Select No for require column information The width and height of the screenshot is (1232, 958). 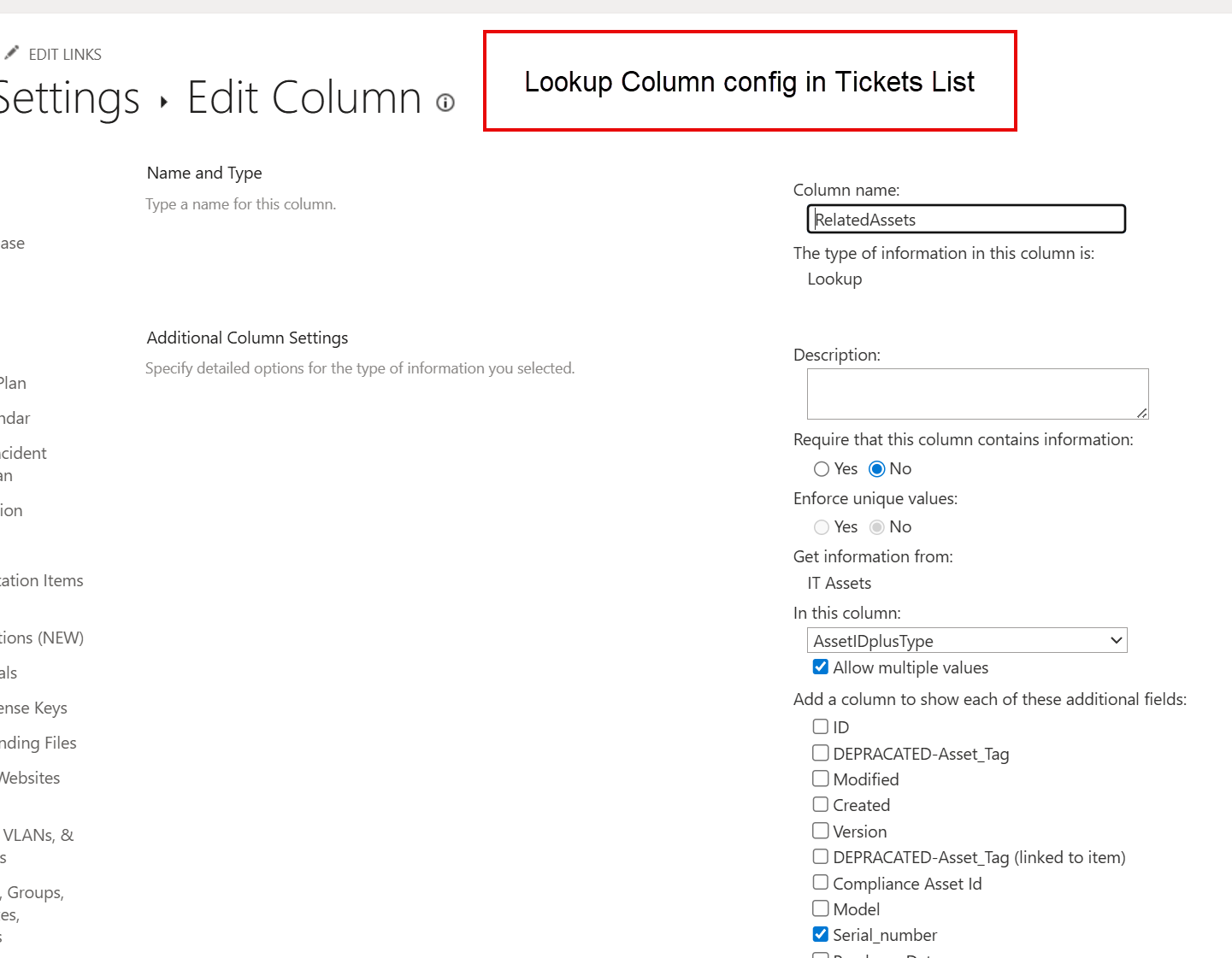tap(876, 469)
